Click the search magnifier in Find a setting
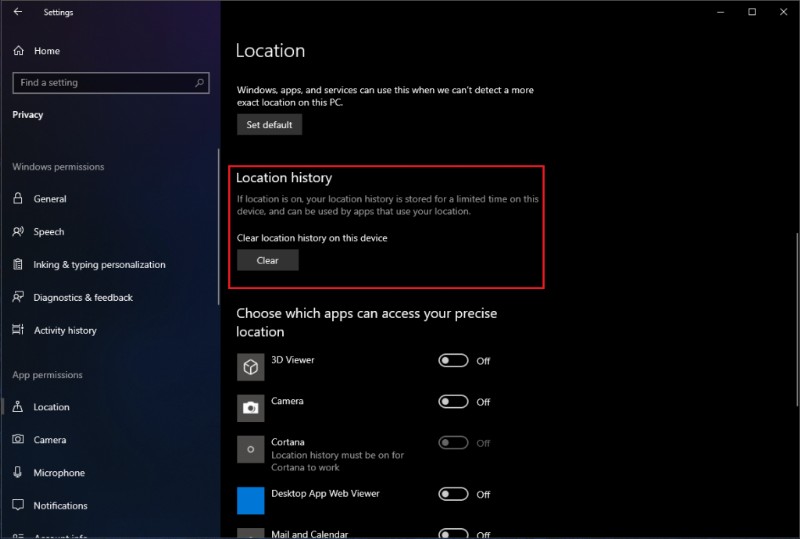This screenshot has height=539, width=800. coord(199,82)
